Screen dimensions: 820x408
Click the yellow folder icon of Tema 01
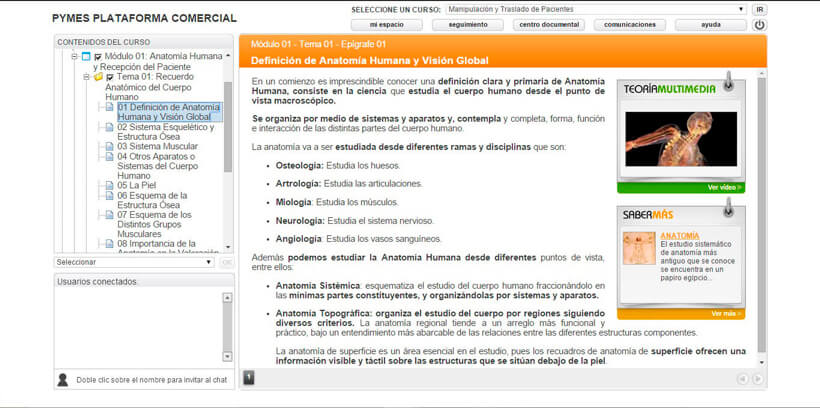[98, 77]
